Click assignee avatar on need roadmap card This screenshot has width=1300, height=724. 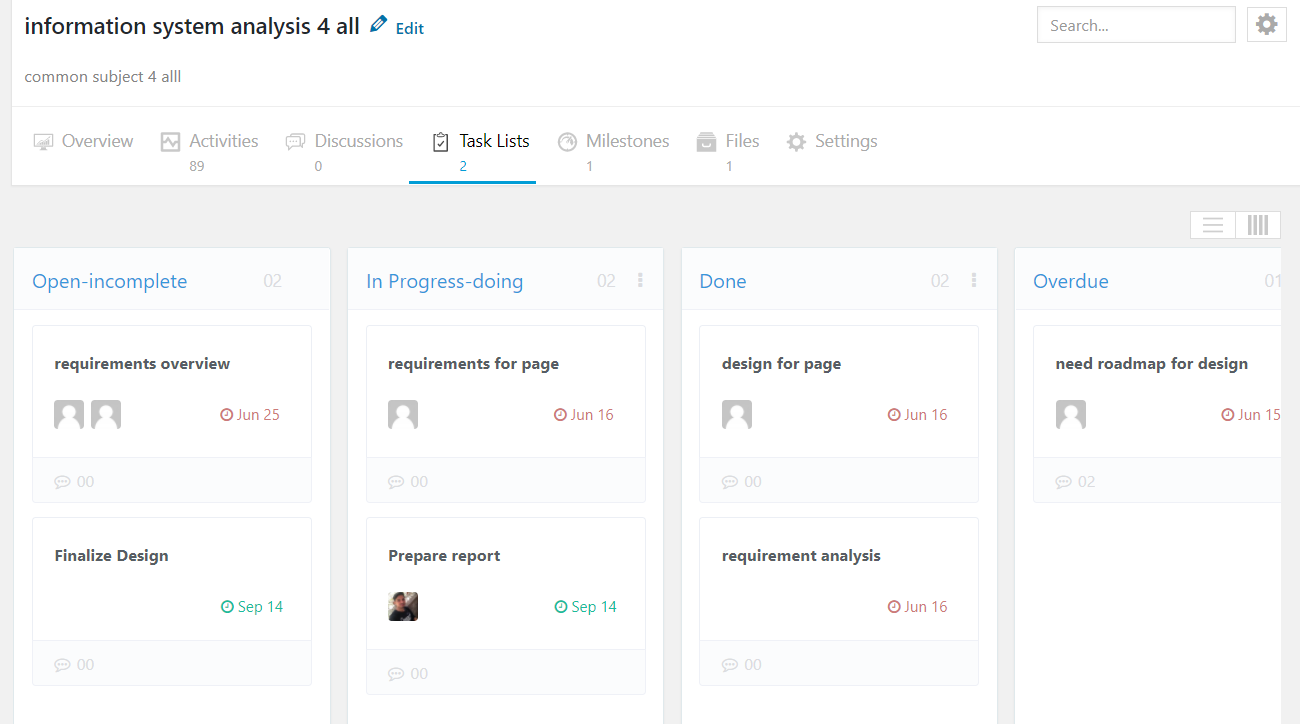1071,415
